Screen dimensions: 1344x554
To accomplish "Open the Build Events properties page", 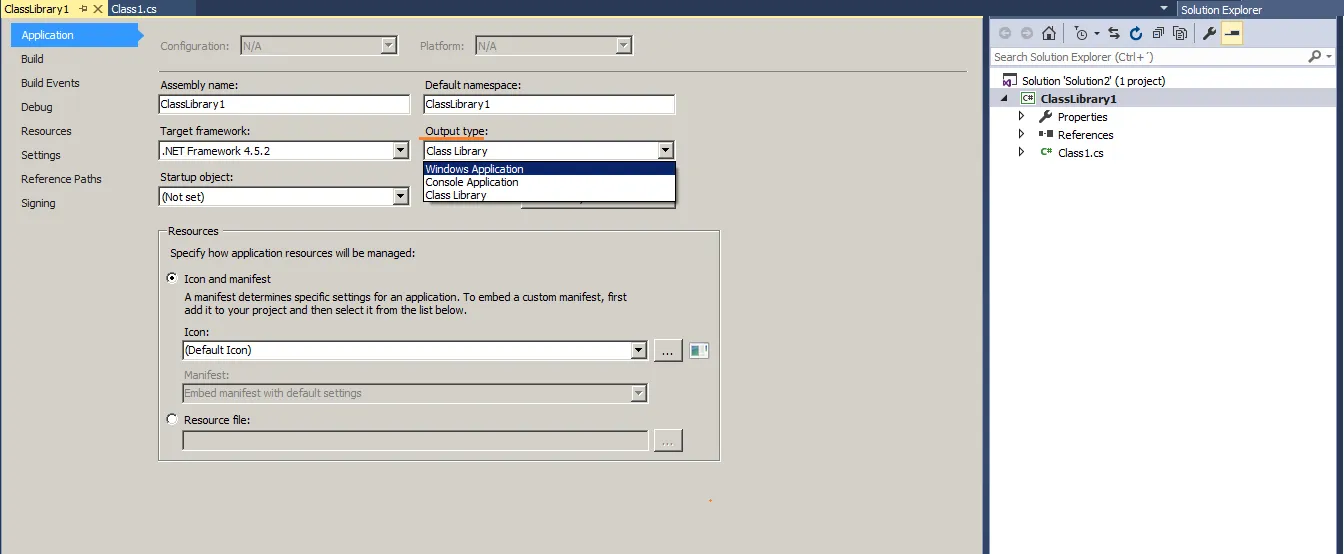I will coord(50,83).
